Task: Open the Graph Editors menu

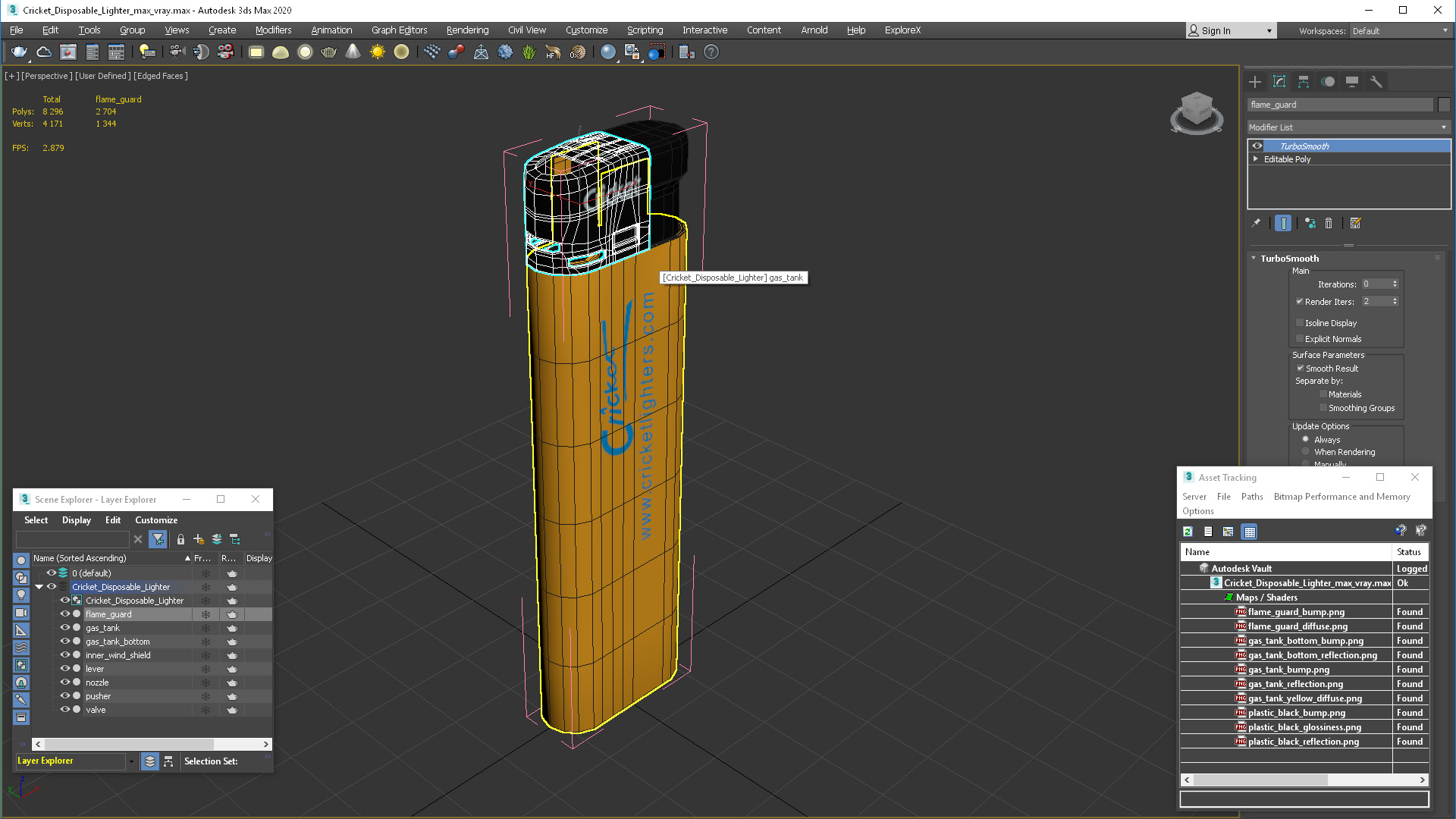Action: (x=399, y=30)
